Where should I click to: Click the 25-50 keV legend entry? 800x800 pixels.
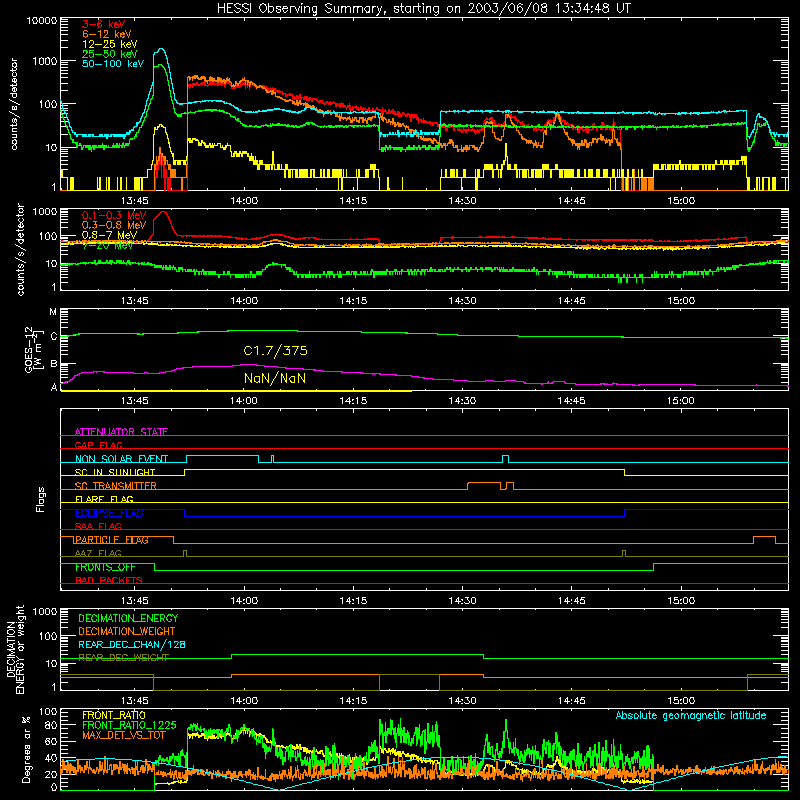[110, 54]
